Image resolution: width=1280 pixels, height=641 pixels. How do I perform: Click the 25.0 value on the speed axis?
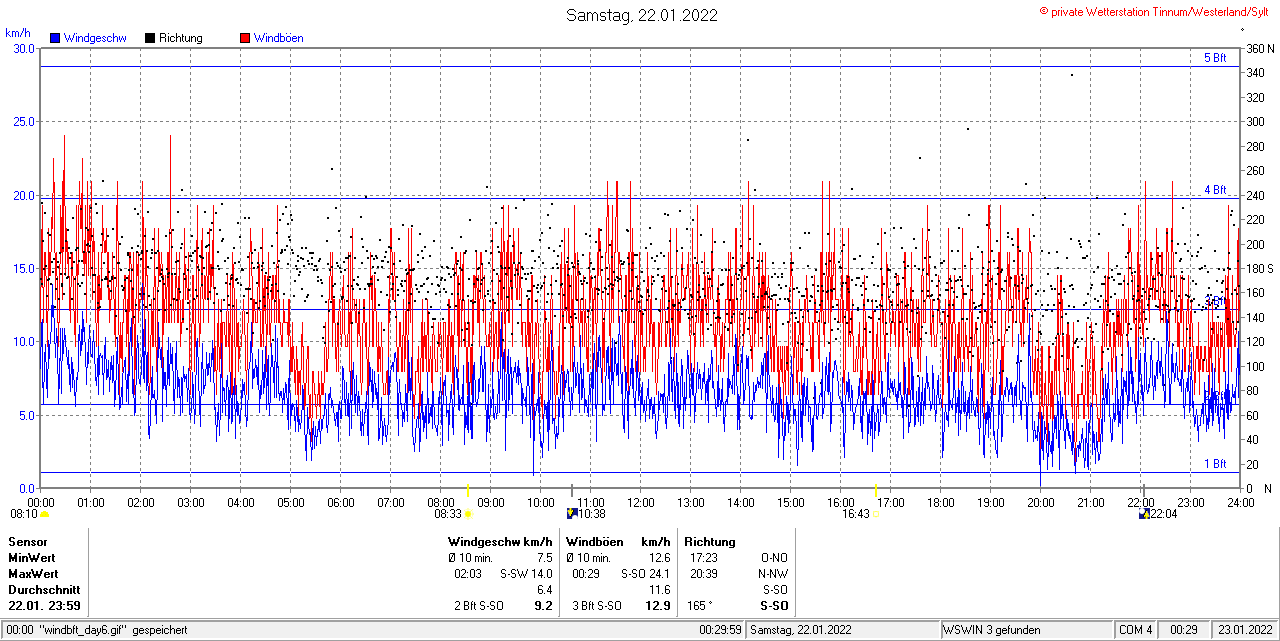click(24, 121)
